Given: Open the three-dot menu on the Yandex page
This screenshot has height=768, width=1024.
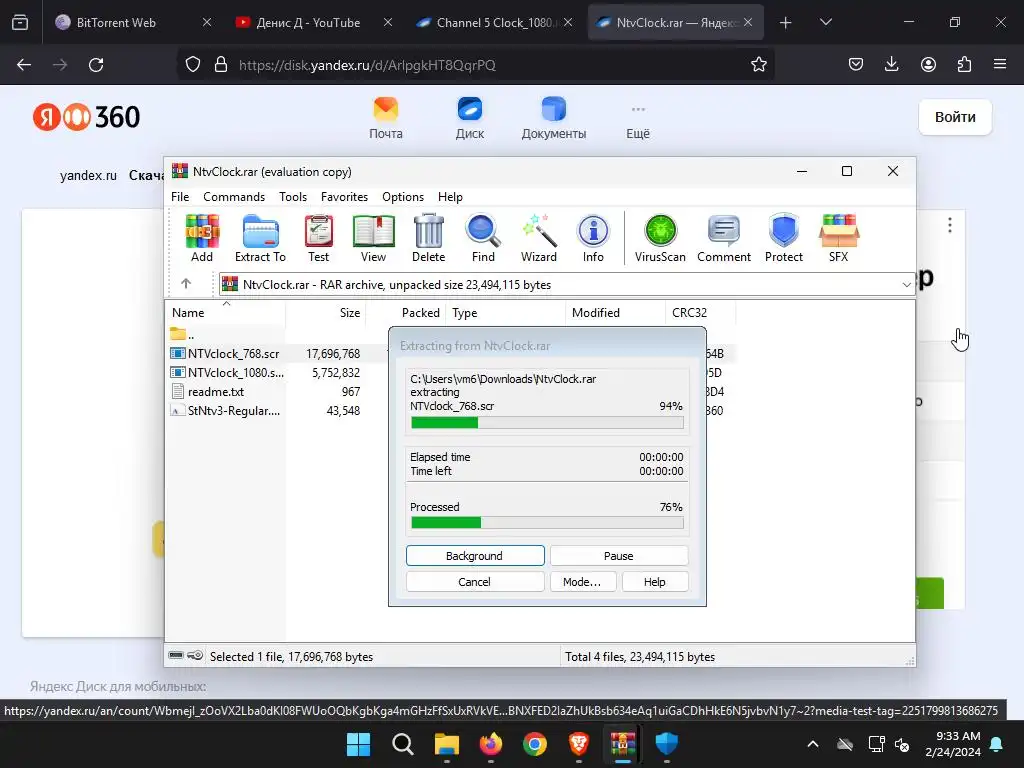Looking at the screenshot, I should tap(950, 225).
